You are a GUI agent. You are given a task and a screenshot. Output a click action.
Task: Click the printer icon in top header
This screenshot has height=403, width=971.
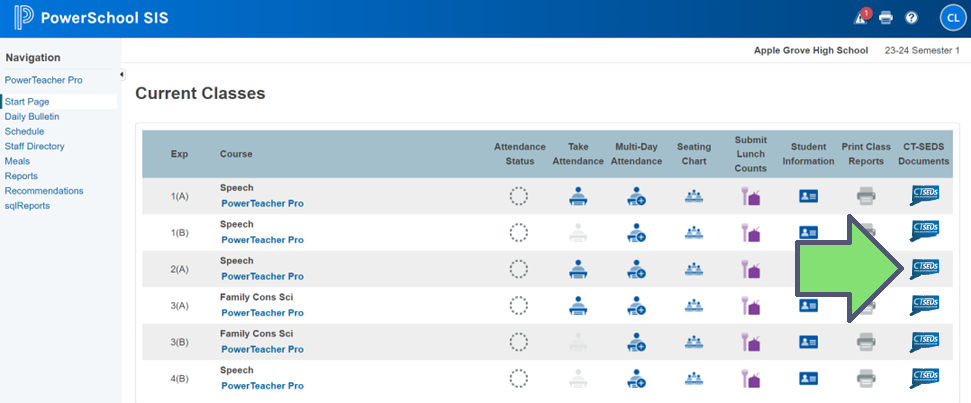[885, 18]
